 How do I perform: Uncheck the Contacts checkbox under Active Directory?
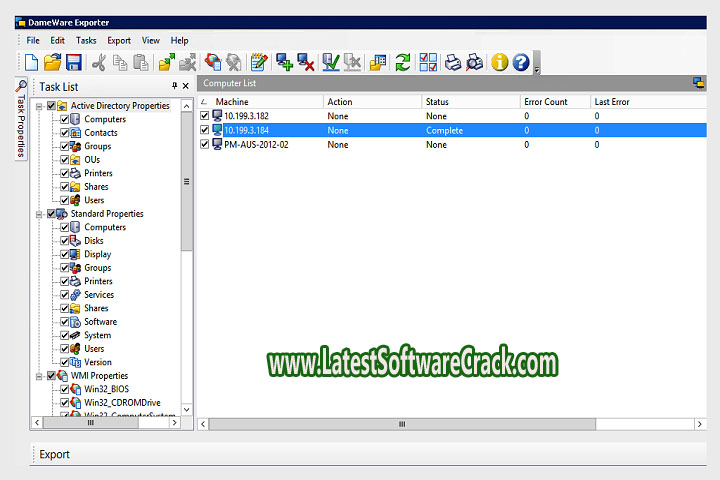(65, 133)
